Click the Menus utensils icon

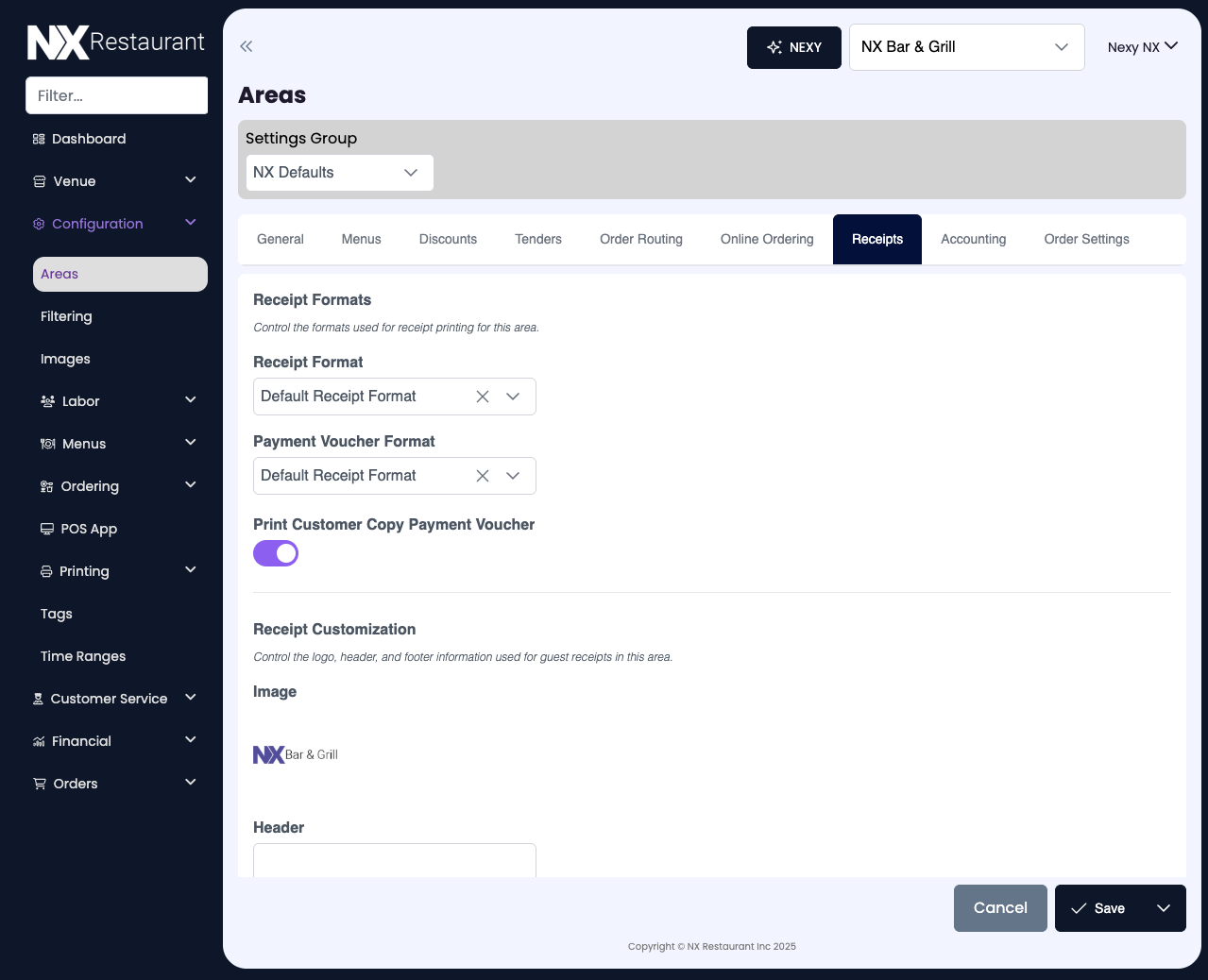click(x=47, y=444)
